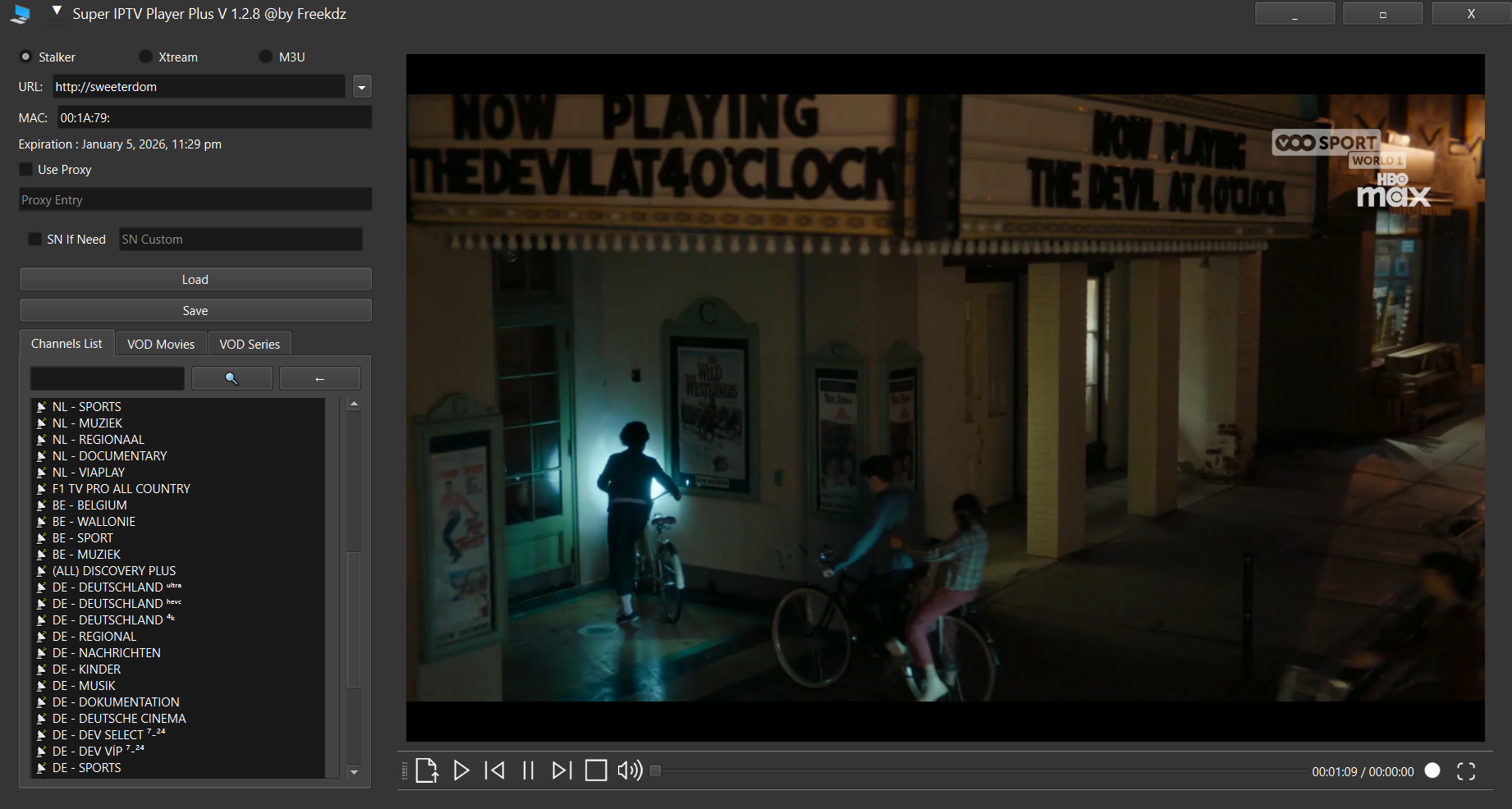Viewport: 1512px width, 809px height.
Task: Open a media file with the file icon
Action: pyautogui.click(x=427, y=770)
